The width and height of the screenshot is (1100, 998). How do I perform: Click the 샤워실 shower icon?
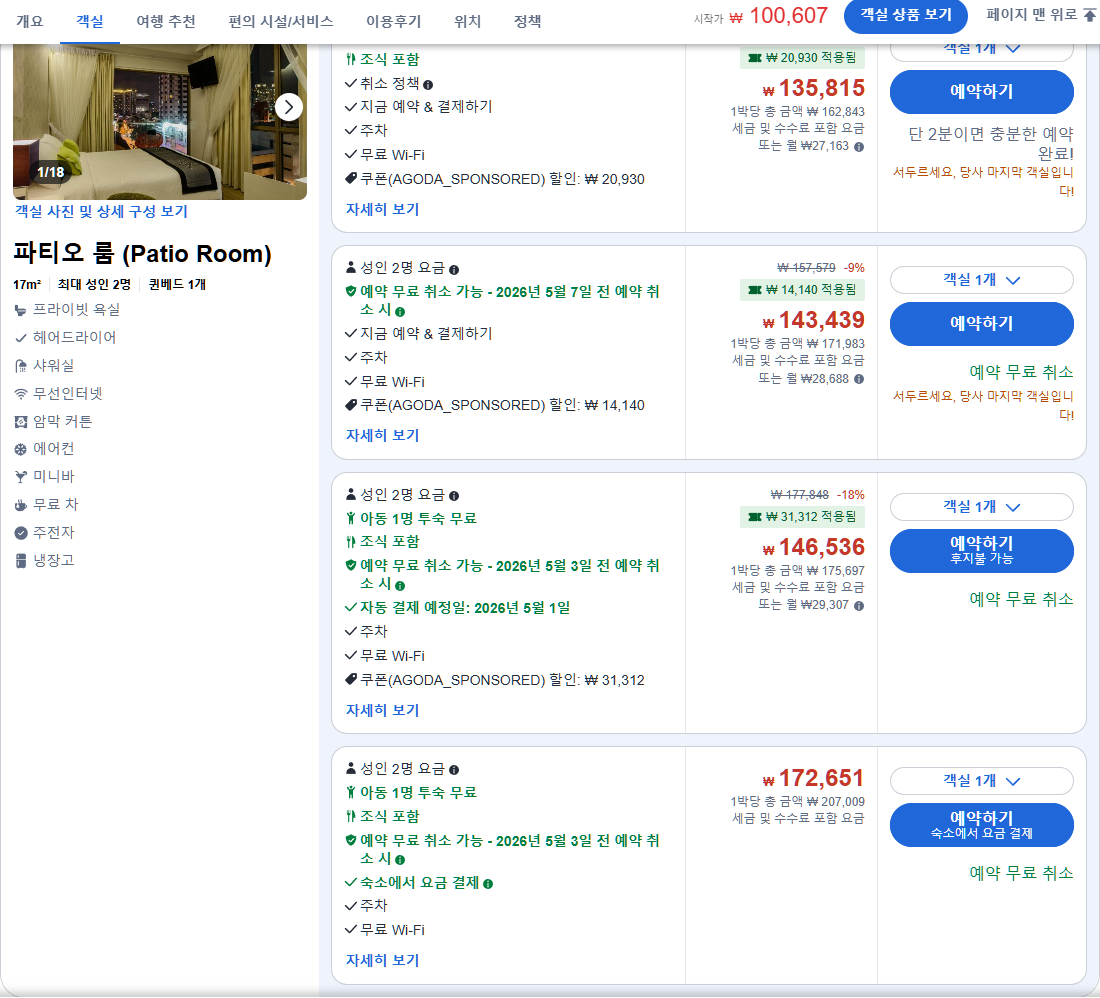(21, 366)
